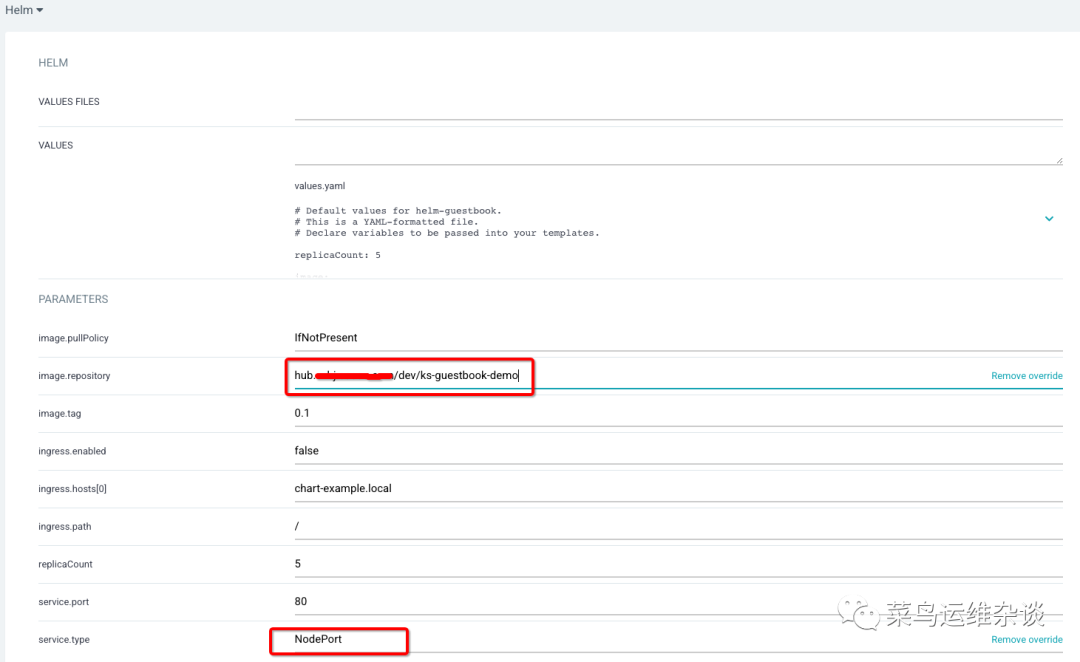Remove override for service.type
This screenshot has width=1080, height=662.
point(1026,640)
